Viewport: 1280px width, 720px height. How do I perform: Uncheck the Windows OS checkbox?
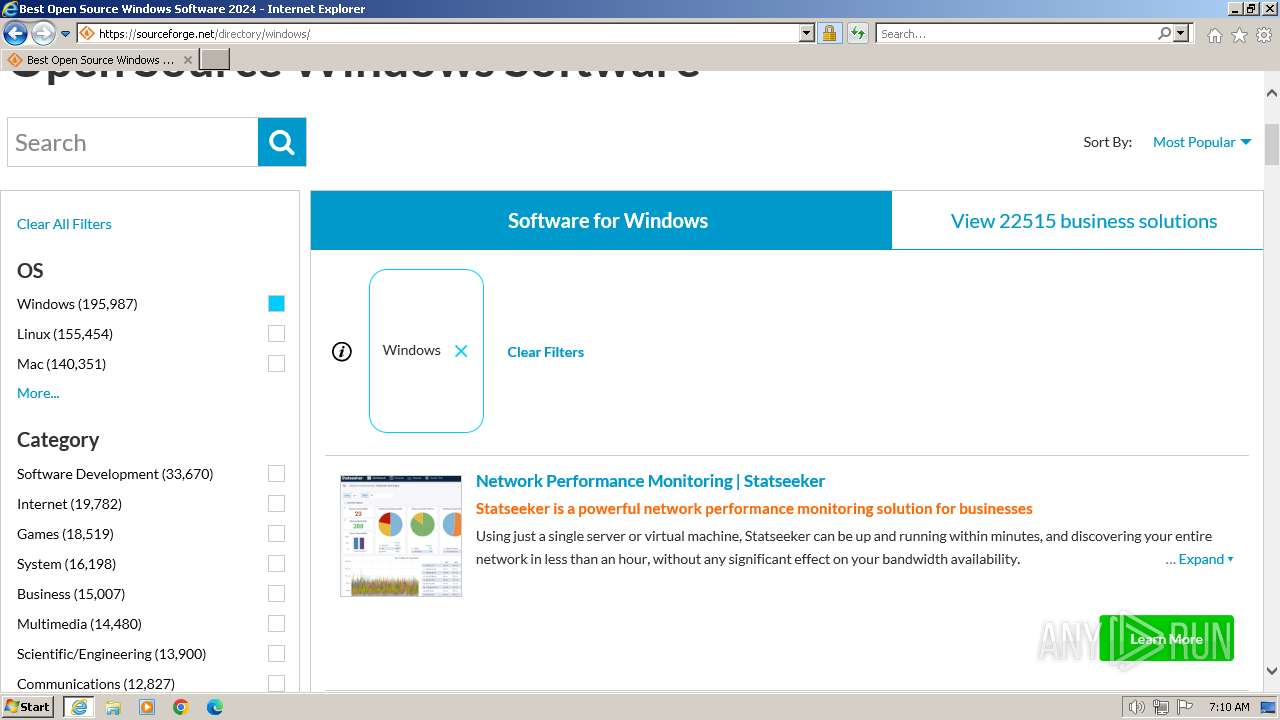tap(276, 304)
